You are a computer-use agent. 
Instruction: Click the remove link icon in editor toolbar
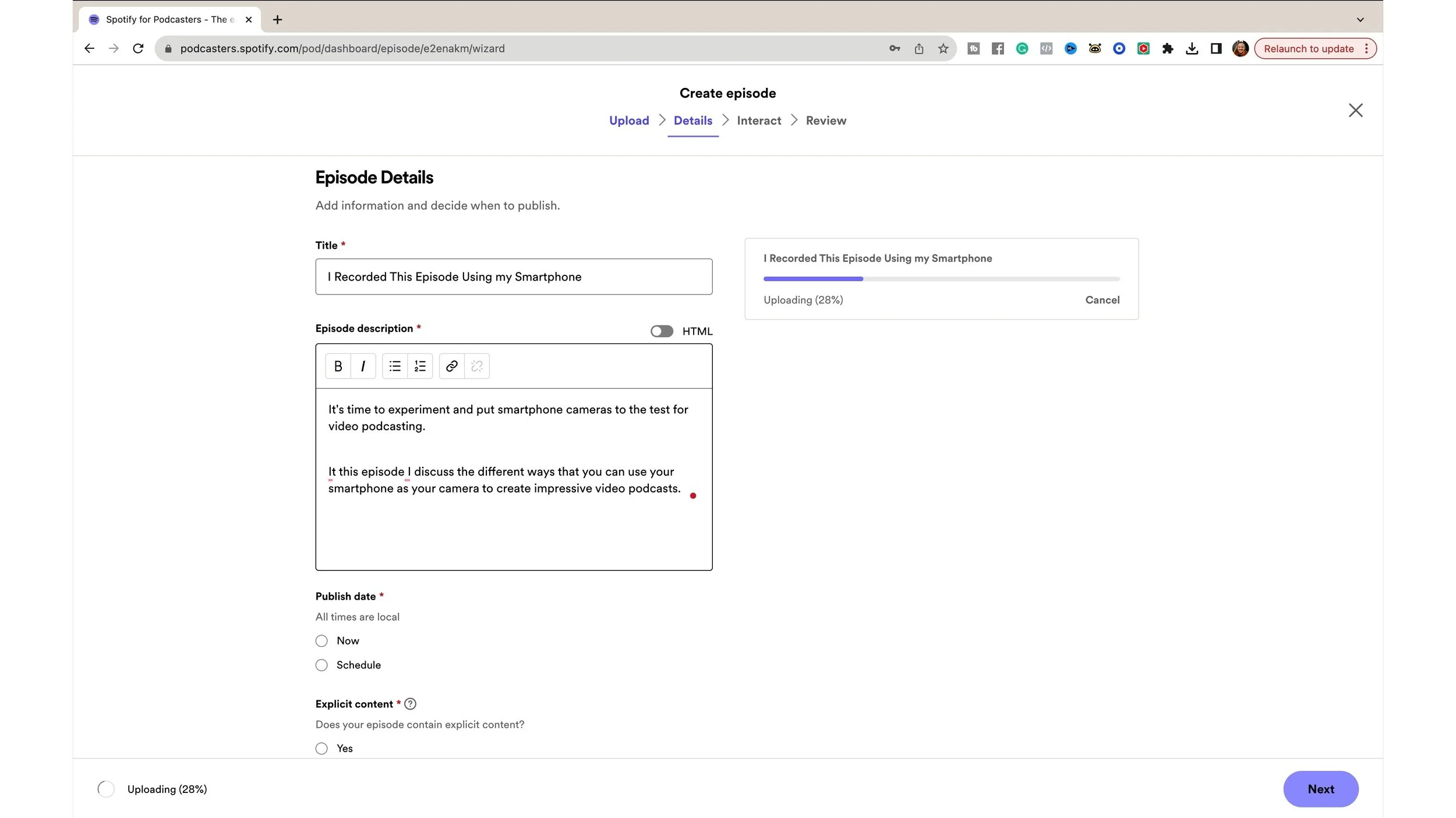click(477, 366)
